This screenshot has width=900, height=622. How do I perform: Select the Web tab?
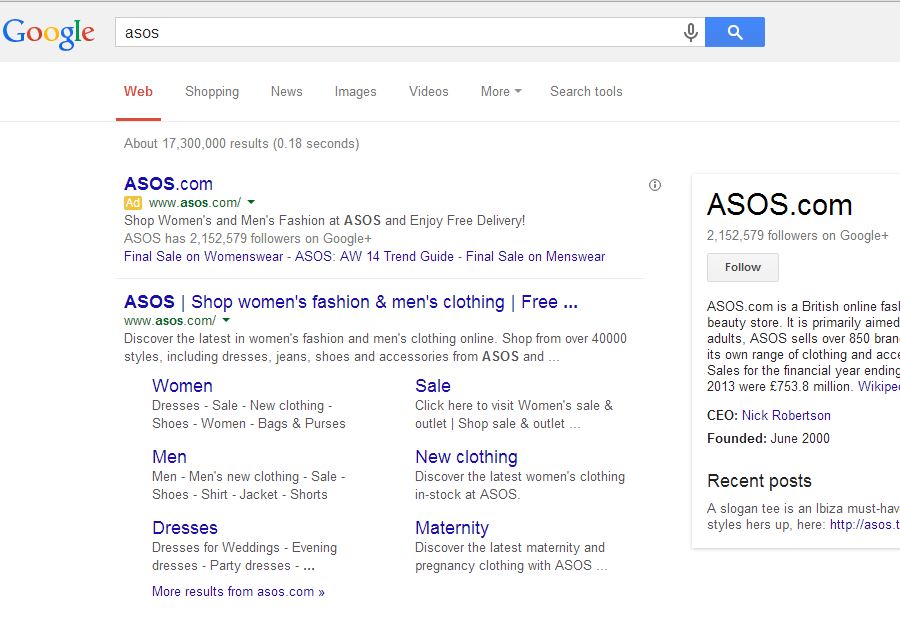[138, 91]
